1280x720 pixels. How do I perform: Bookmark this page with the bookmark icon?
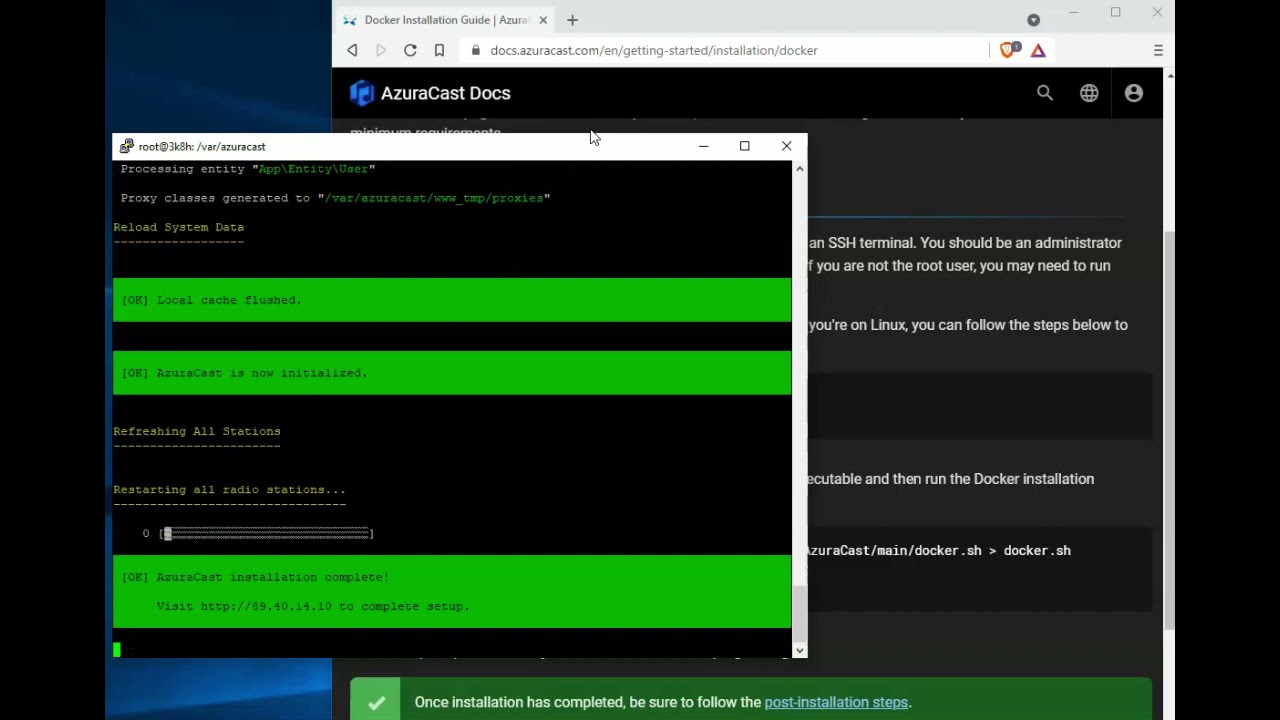439,50
